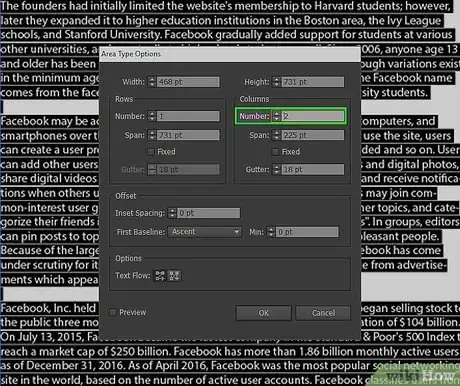
Task: Toggle the Columns Fixed checkbox
Action: [275, 152]
